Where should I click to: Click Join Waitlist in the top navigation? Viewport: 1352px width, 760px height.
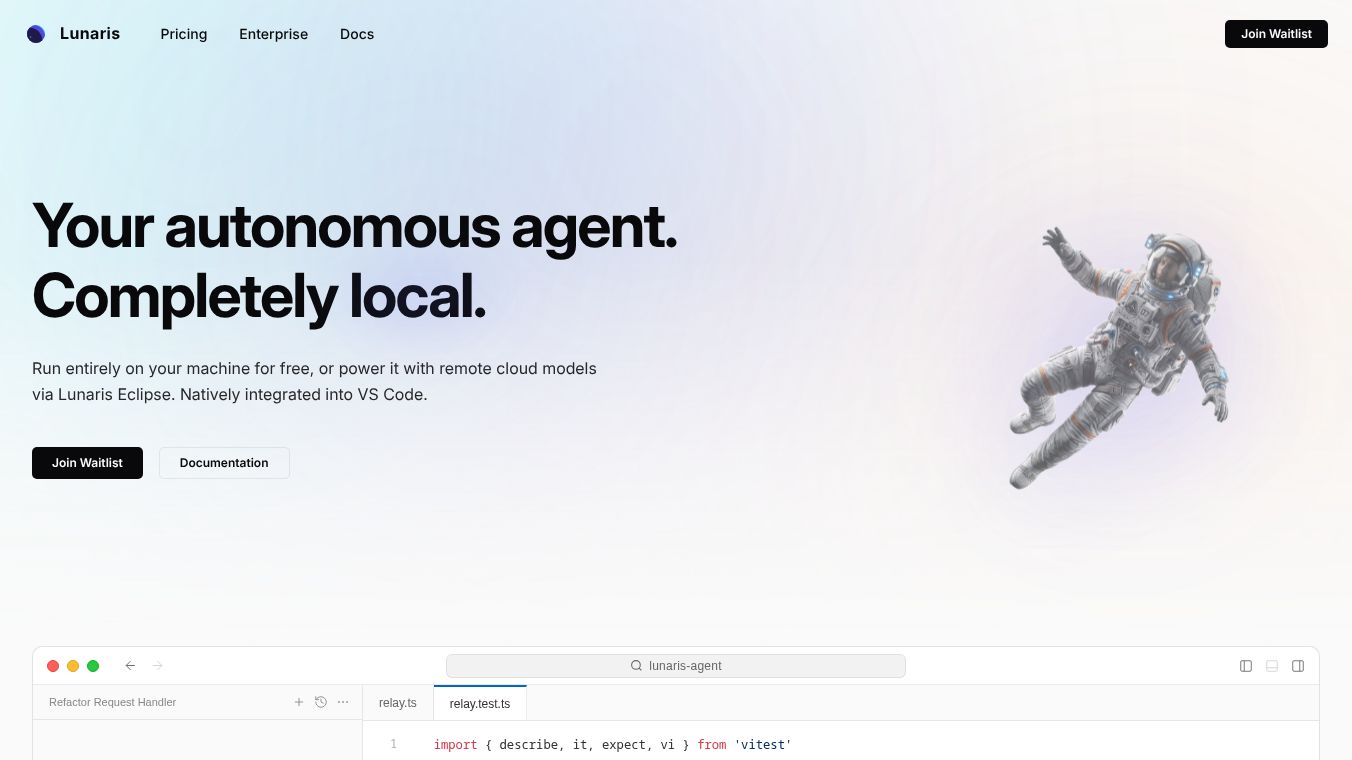point(1276,34)
